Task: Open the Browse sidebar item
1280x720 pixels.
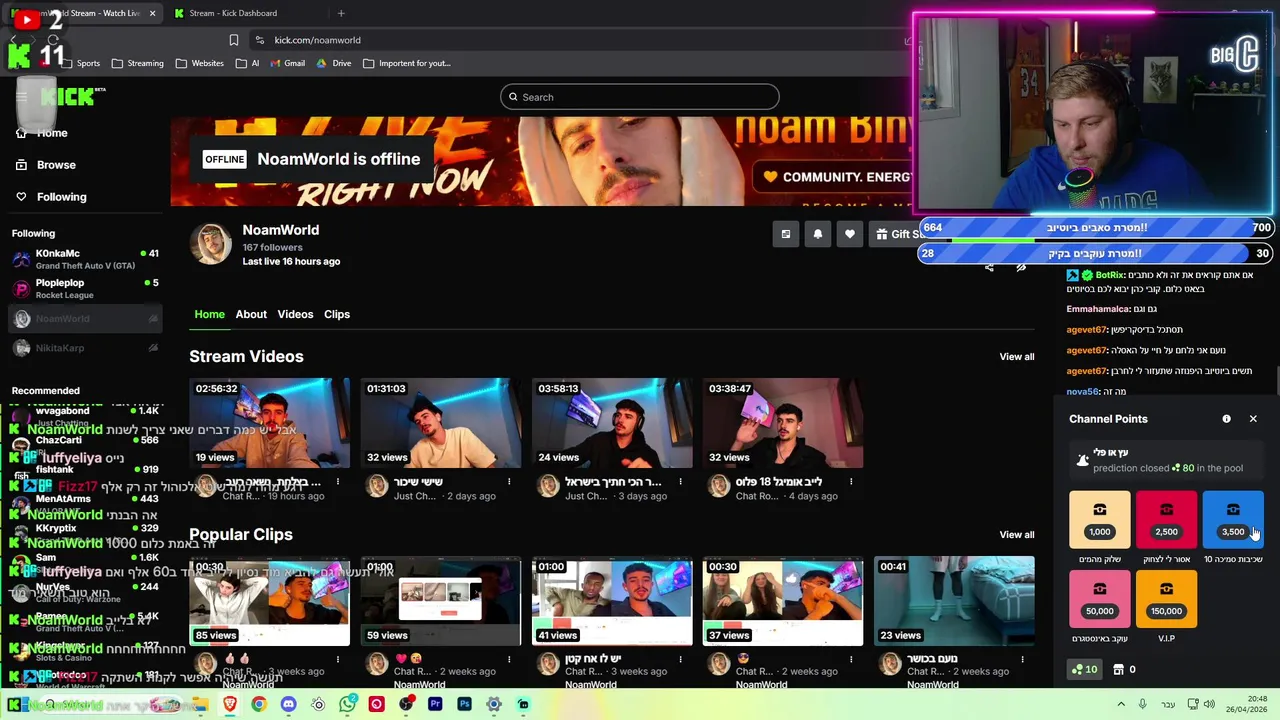Action: (45, 165)
